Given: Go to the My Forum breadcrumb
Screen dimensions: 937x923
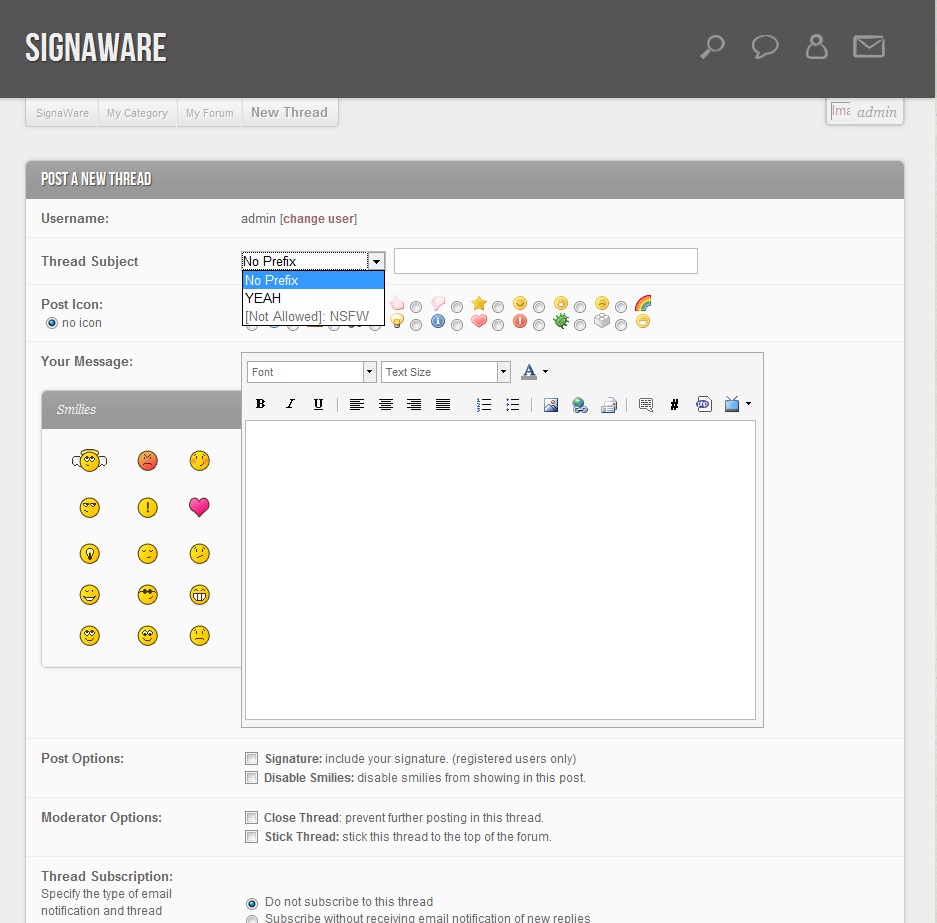Looking at the screenshot, I should pyautogui.click(x=210, y=113).
